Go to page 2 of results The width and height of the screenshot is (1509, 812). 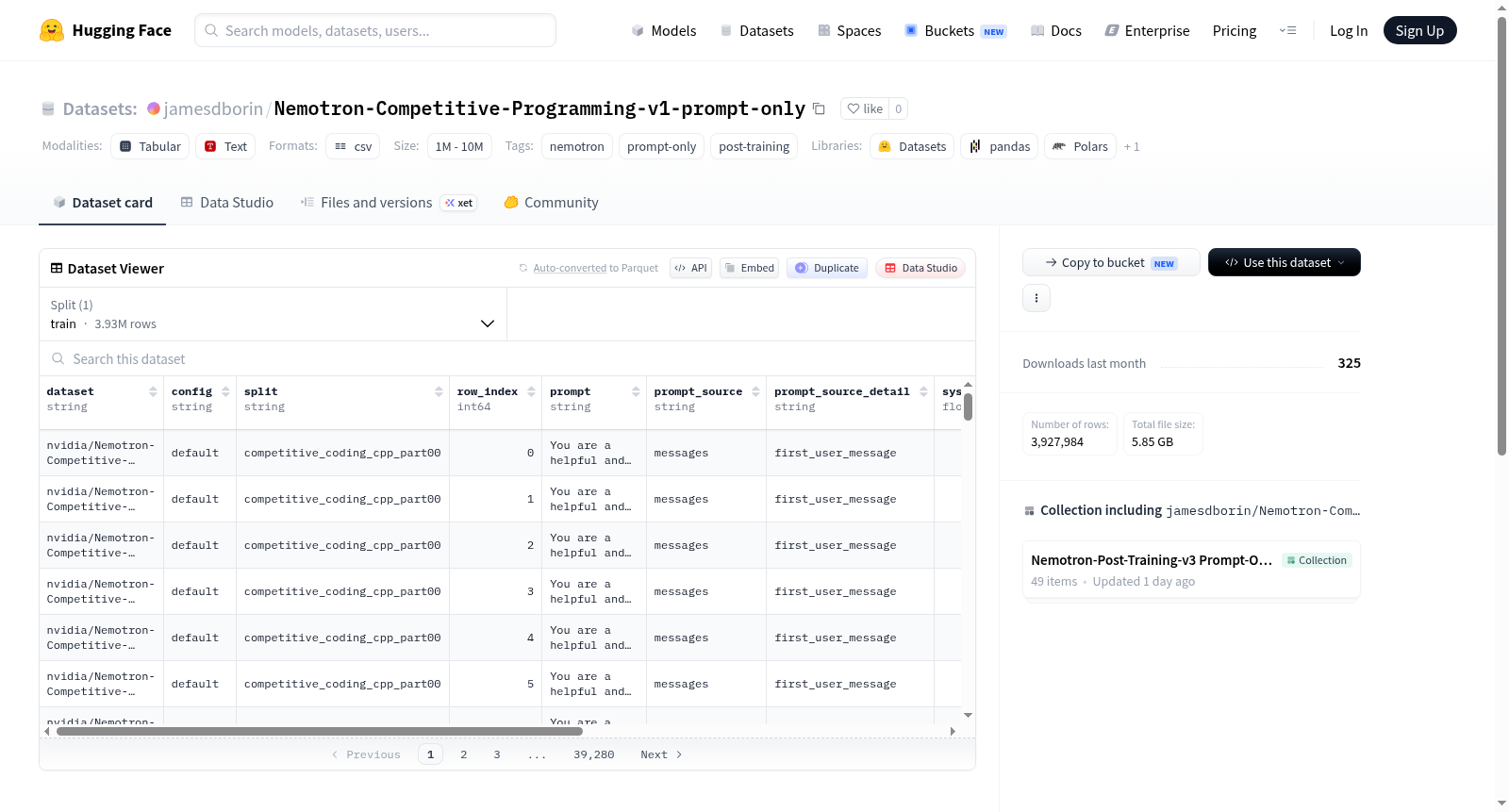click(463, 754)
